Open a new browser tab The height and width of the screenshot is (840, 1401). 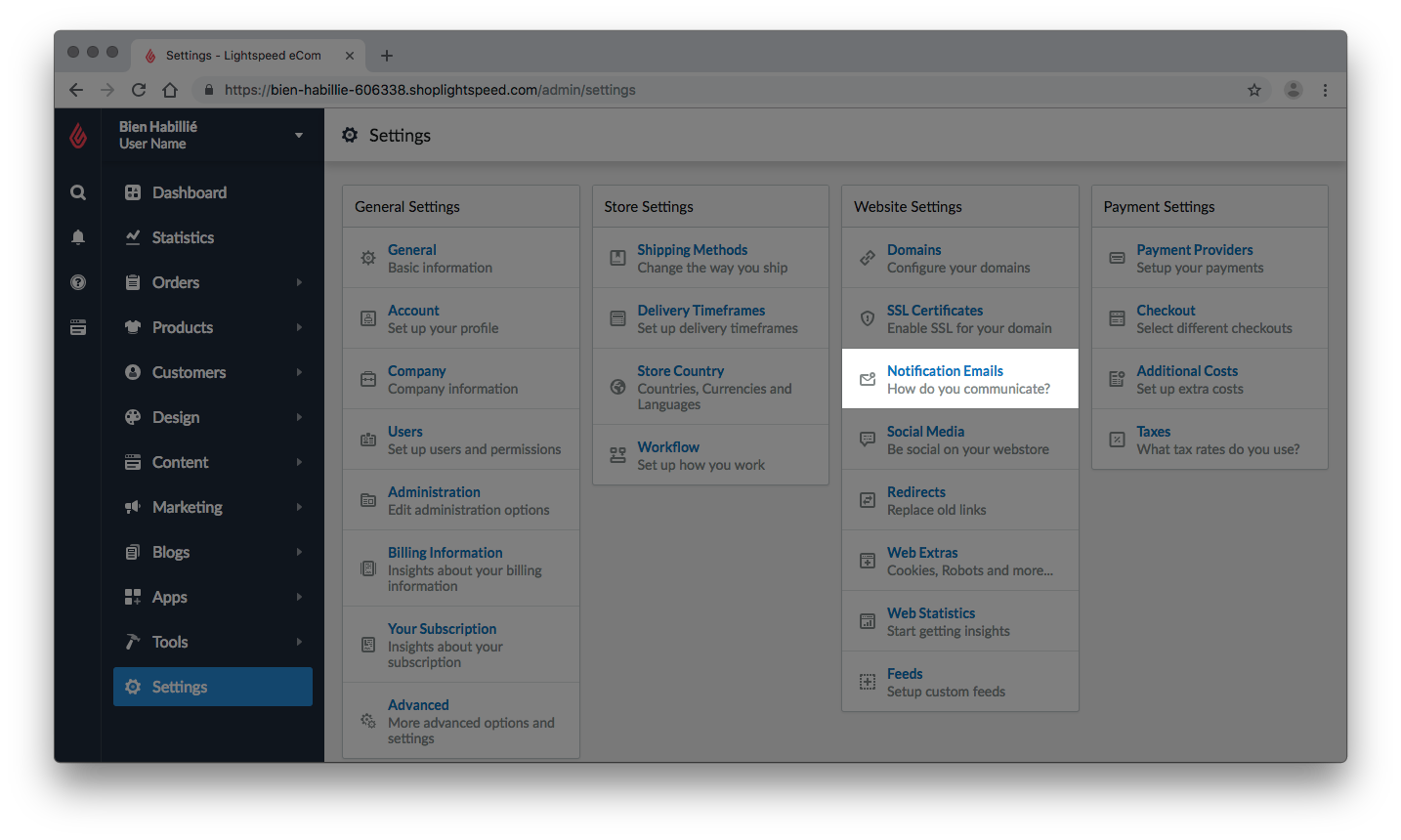click(x=387, y=56)
